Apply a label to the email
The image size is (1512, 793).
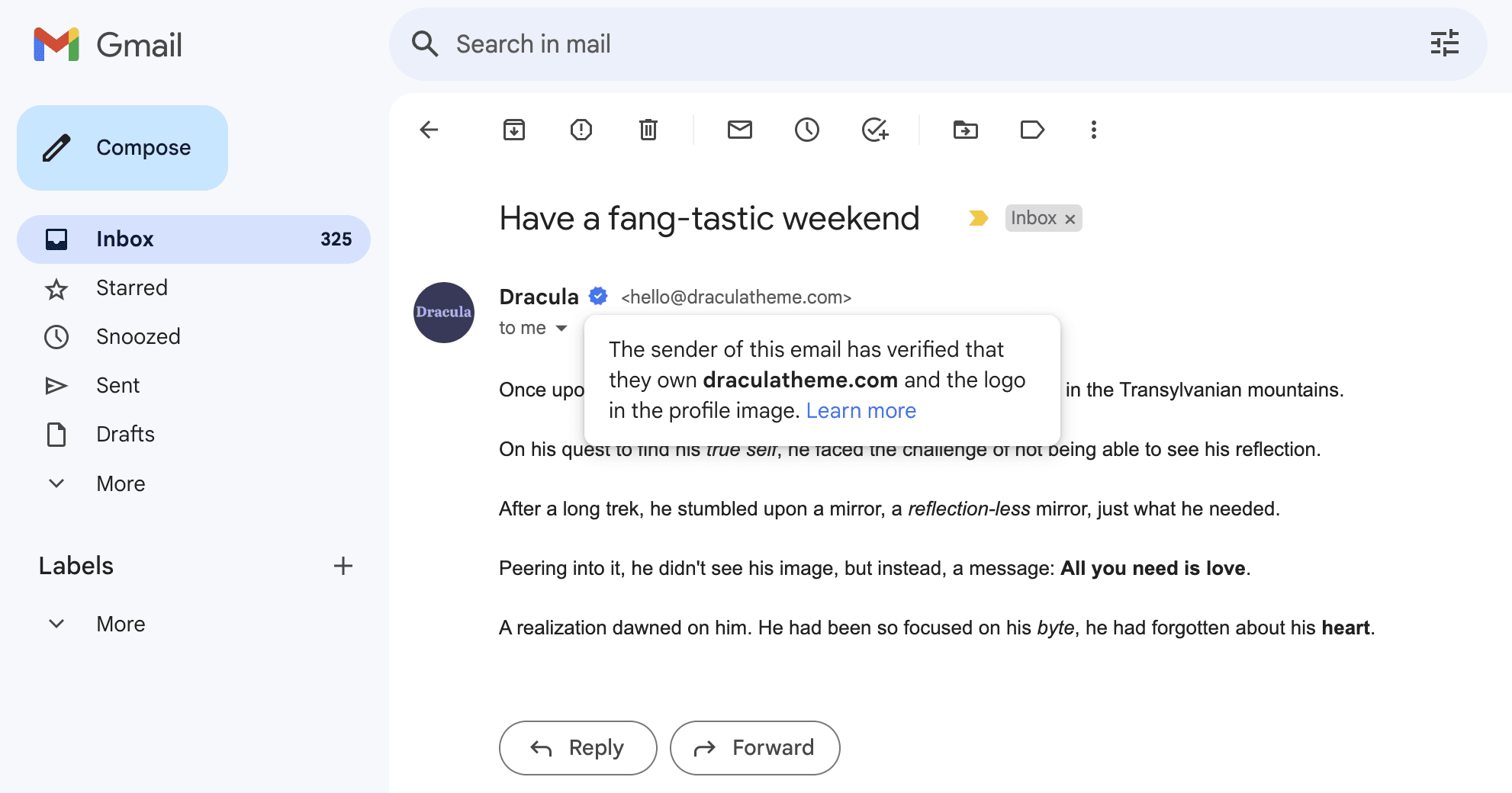pos(1032,130)
